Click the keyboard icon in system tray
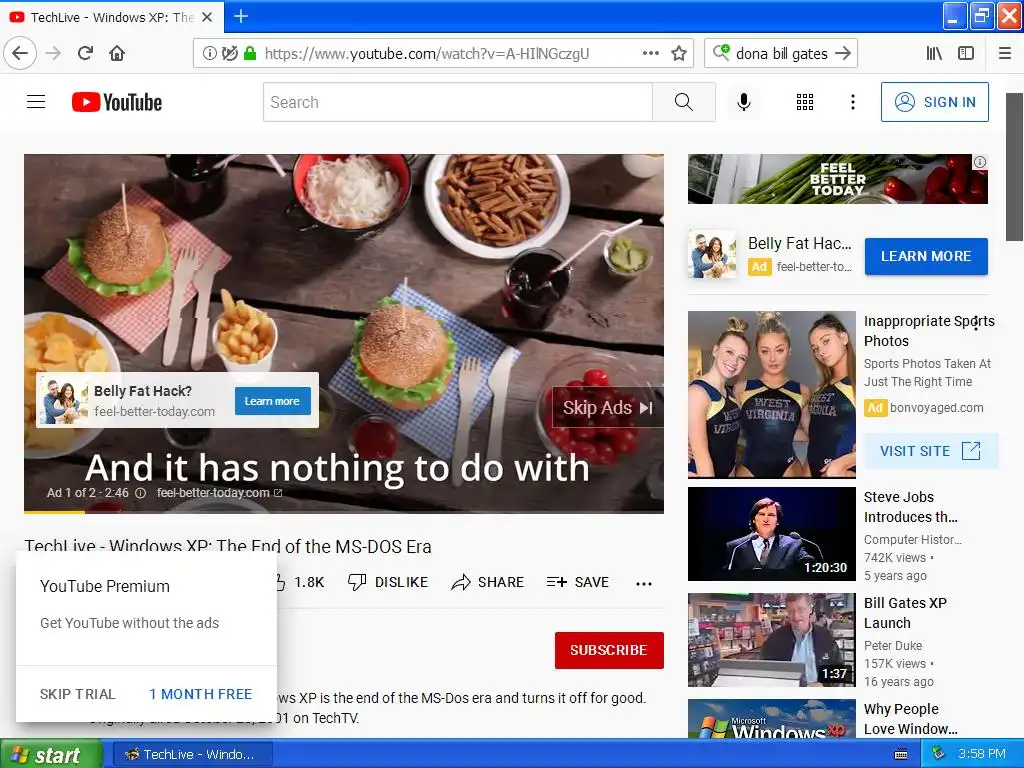The width and height of the screenshot is (1024, 768). coord(901,754)
